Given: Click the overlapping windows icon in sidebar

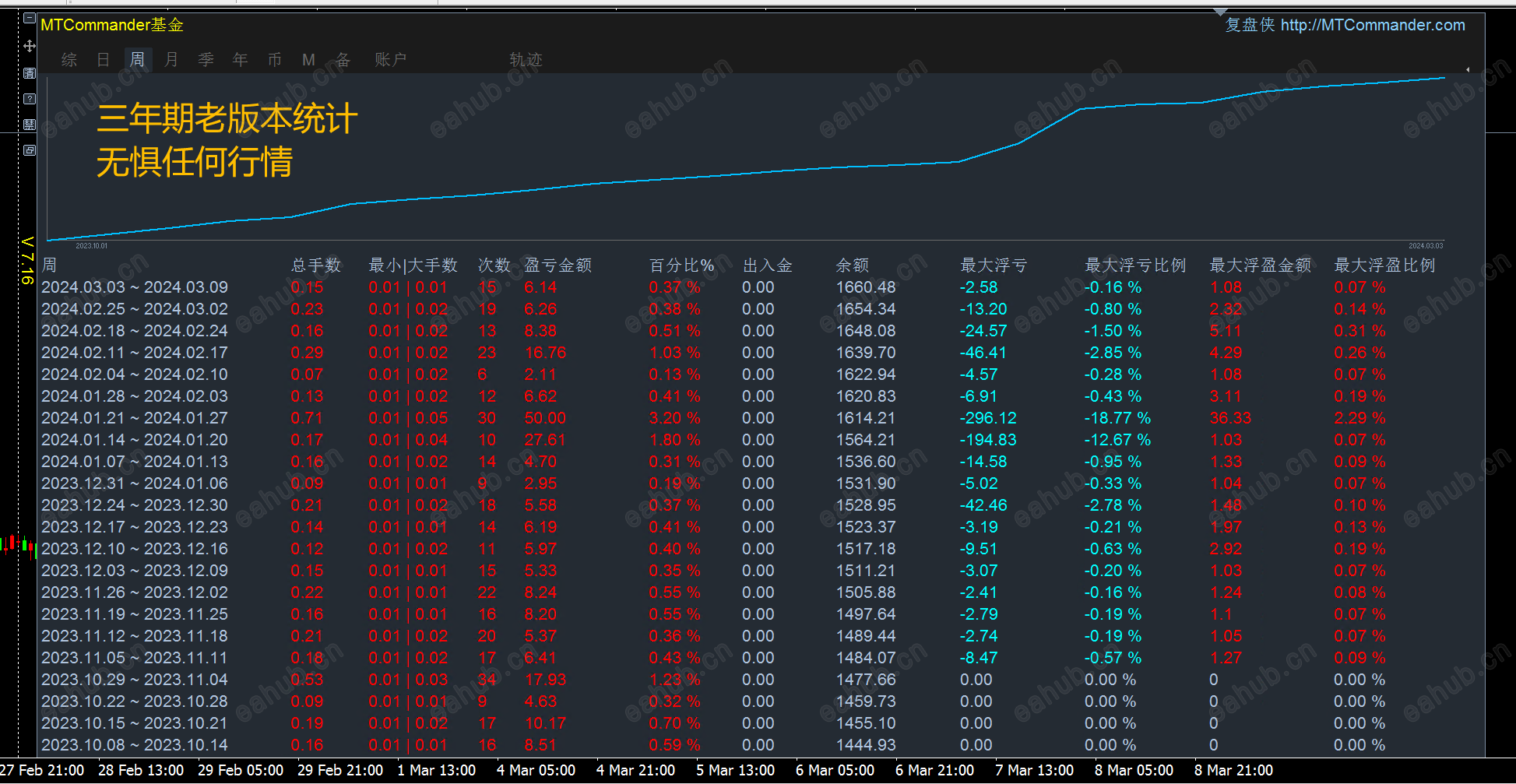Looking at the screenshot, I should [30, 150].
